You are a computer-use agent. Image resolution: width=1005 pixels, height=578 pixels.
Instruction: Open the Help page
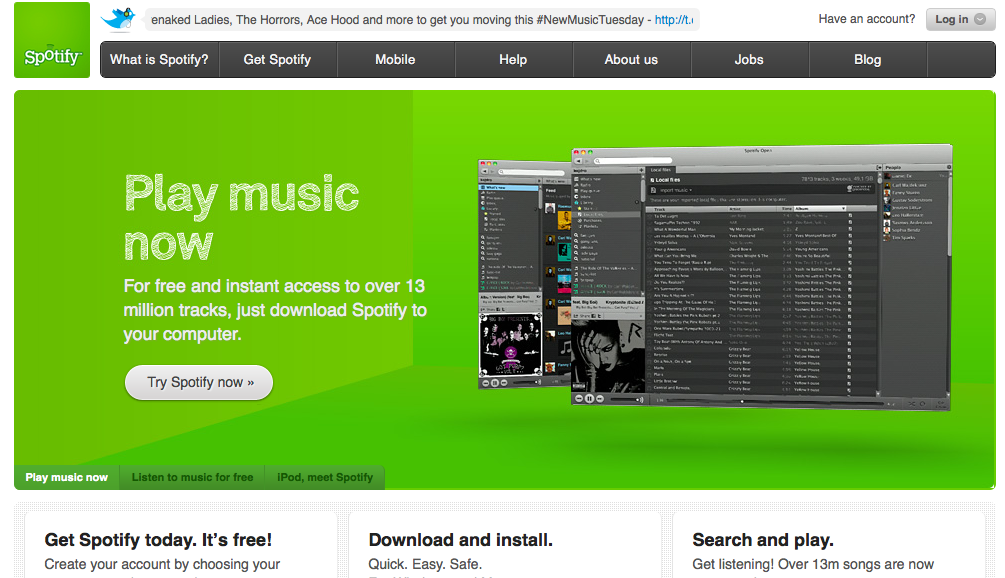[x=513, y=60]
